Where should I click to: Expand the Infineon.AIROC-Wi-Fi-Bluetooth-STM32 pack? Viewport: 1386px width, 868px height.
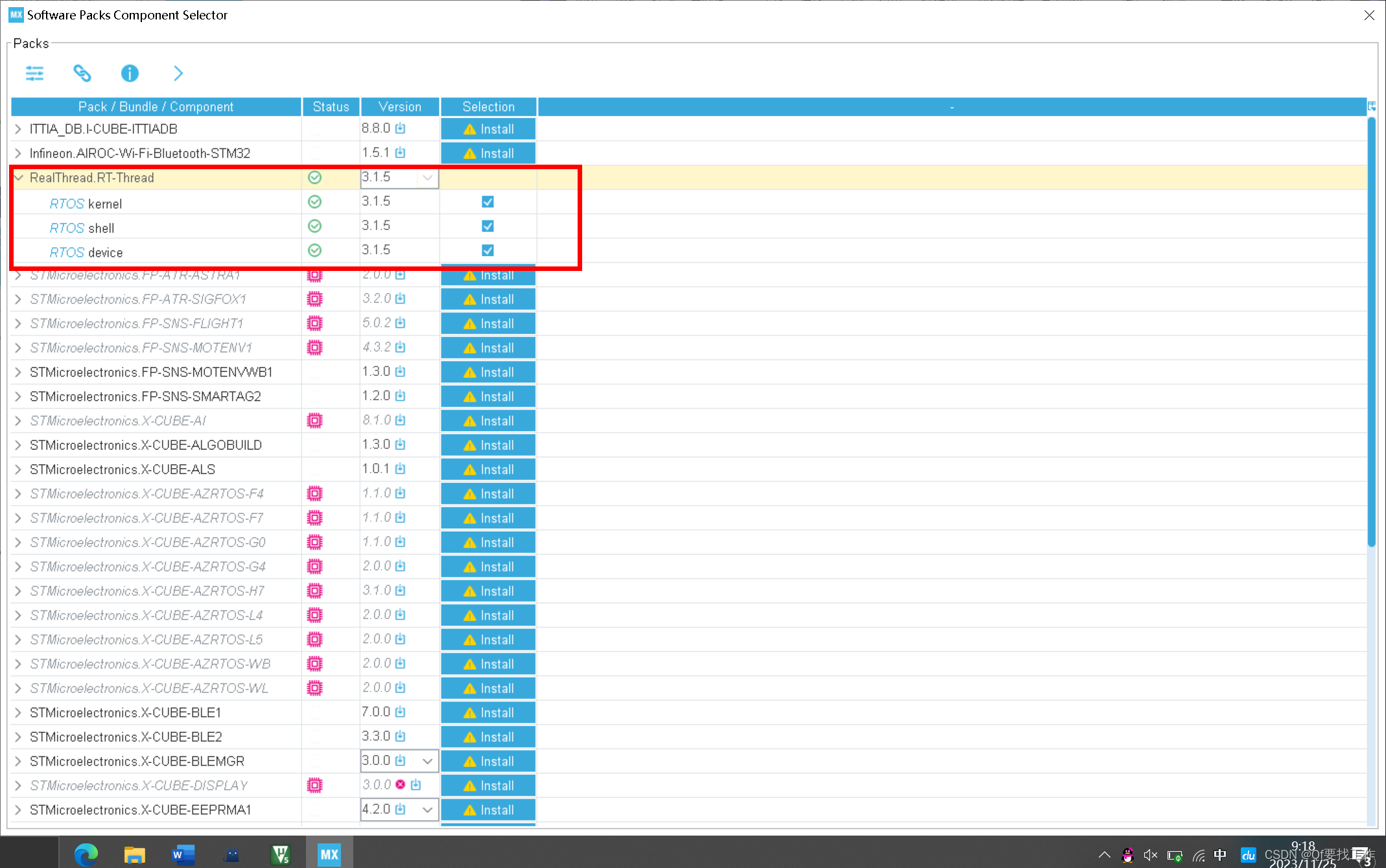(19, 153)
